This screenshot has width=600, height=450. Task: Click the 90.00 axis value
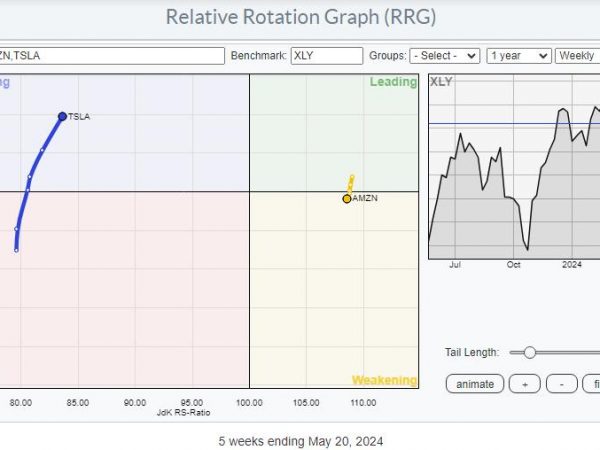point(135,403)
